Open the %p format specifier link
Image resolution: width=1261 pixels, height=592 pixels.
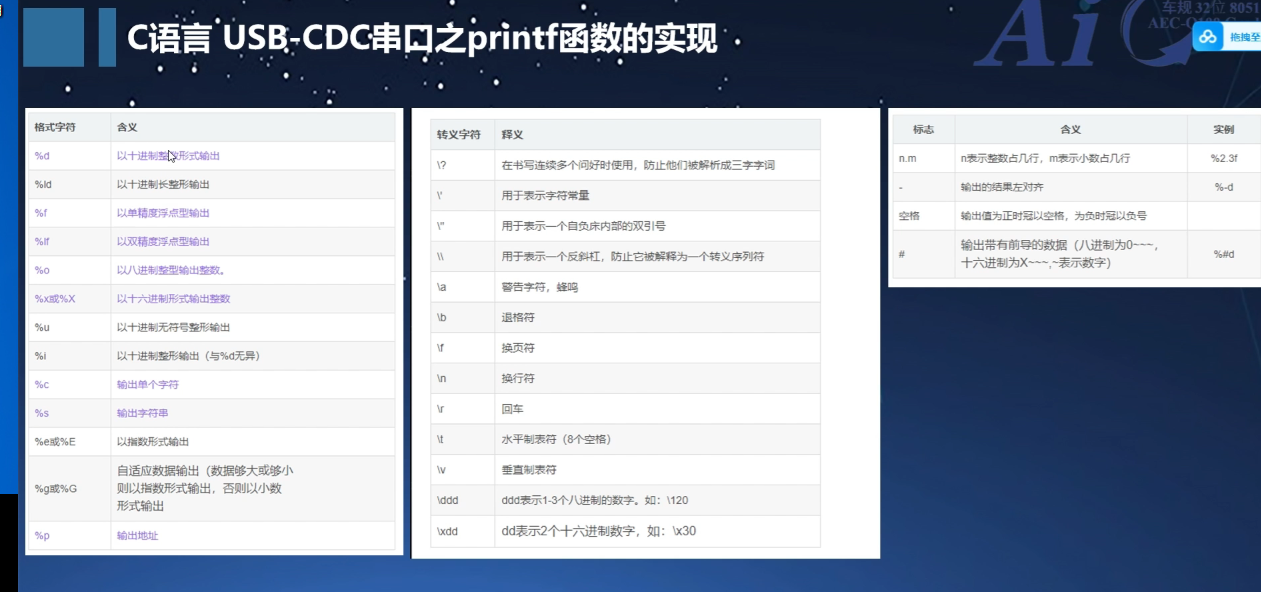click(42, 535)
